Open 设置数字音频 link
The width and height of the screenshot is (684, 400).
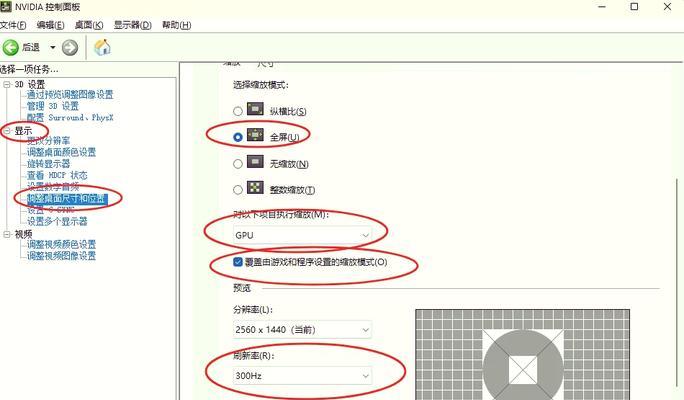[53, 187]
